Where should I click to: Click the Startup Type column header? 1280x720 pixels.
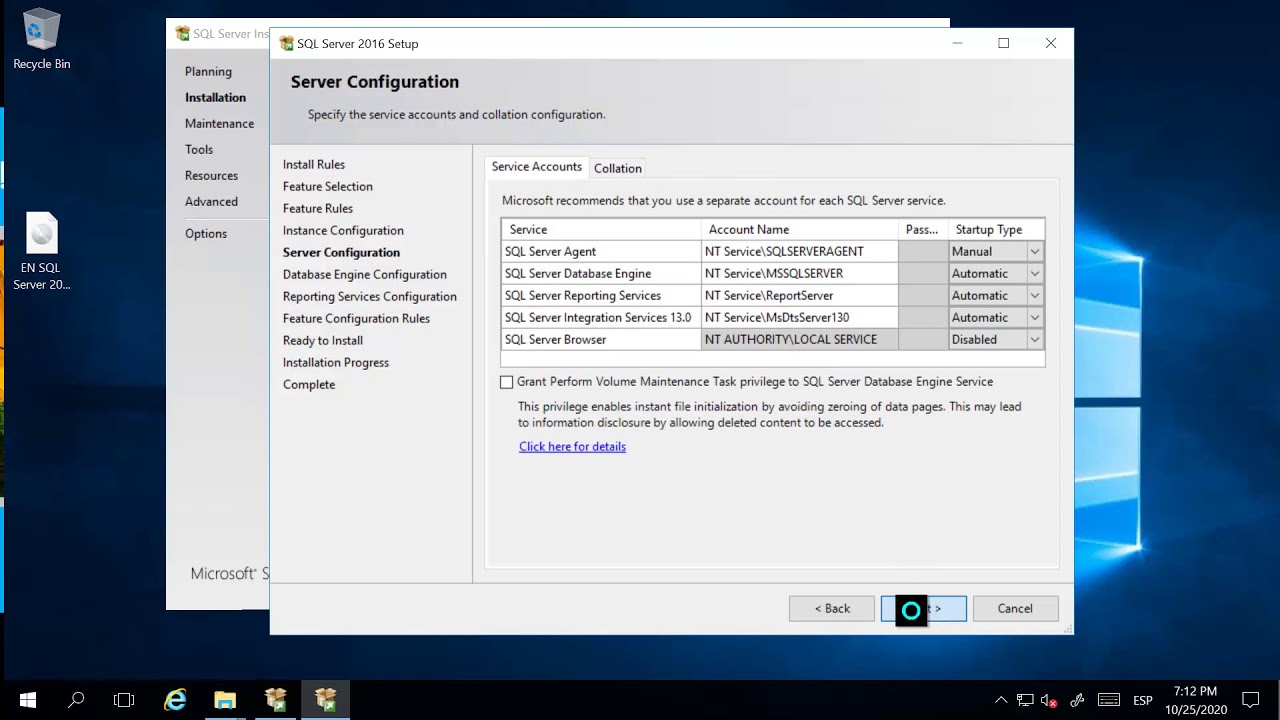(996, 230)
